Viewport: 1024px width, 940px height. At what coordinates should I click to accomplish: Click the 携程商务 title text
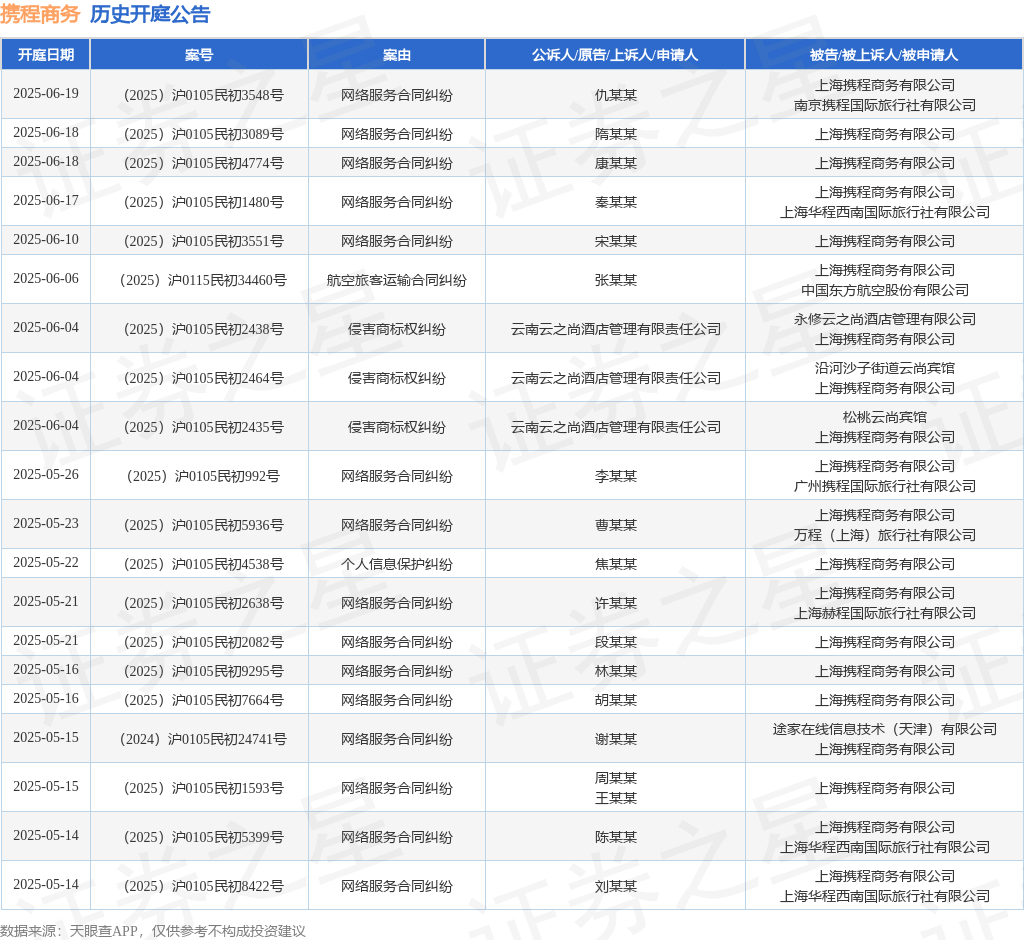click(x=40, y=14)
